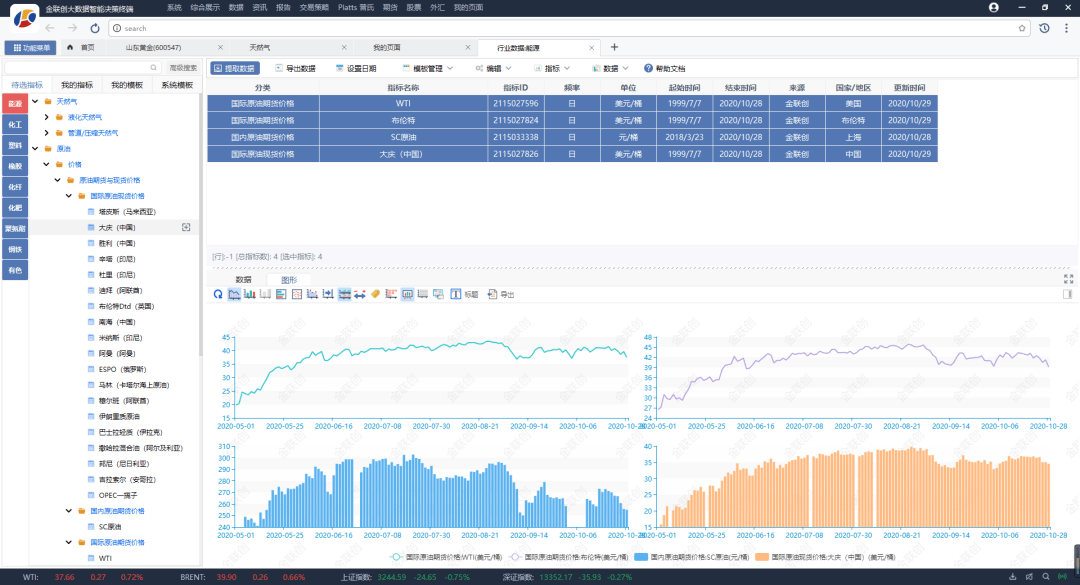Viewport: 1080px width, 585px height.
Task: Click the bookmark star in search bar
Action: [1023, 28]
